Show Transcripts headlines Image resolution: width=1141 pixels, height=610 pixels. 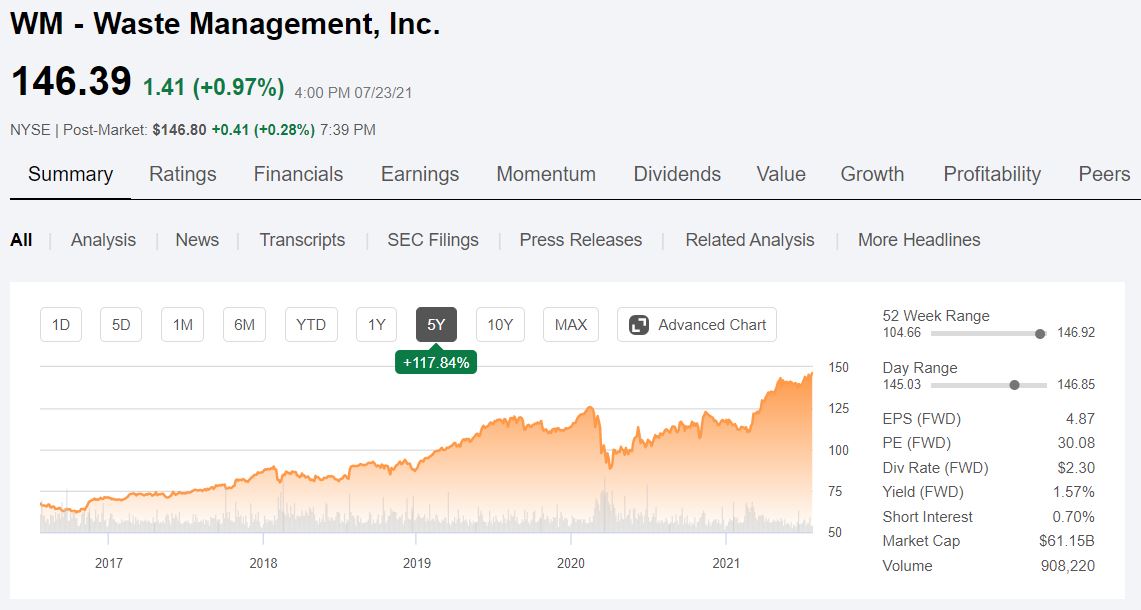point(302,239)
